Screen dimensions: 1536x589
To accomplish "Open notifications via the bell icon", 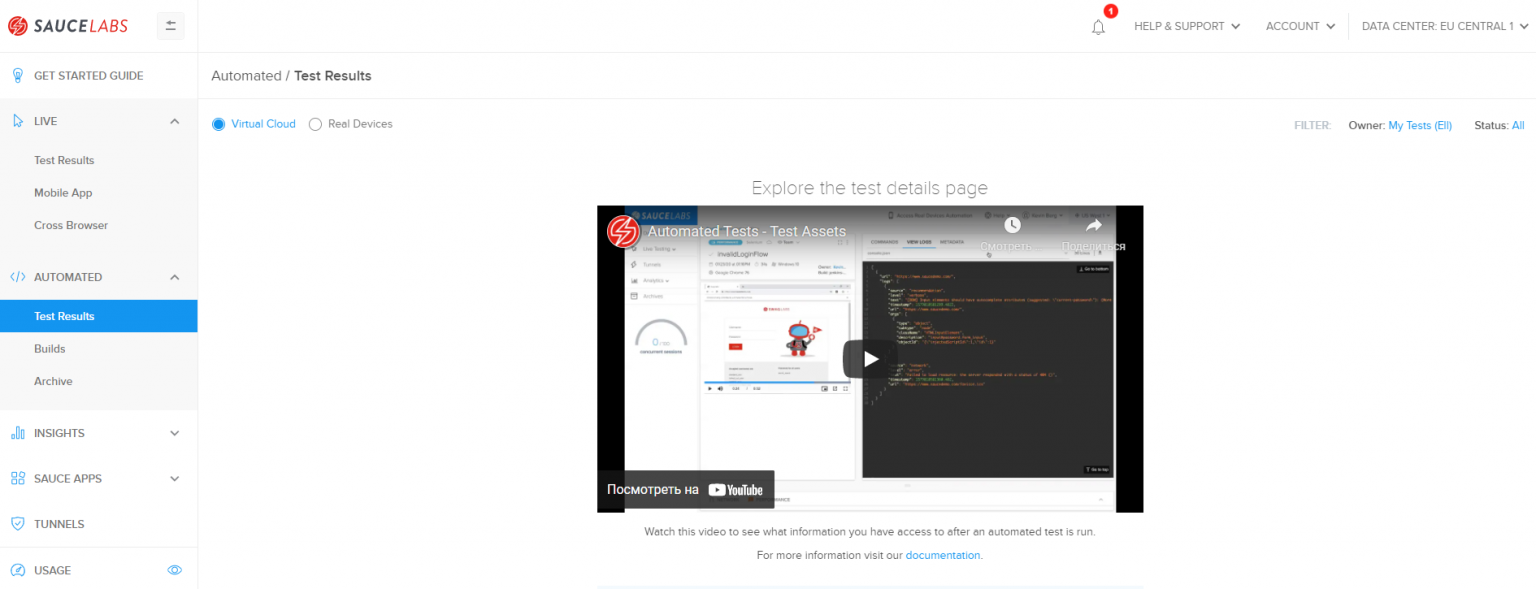I will pyautogui.click(x=1097, y=27).
